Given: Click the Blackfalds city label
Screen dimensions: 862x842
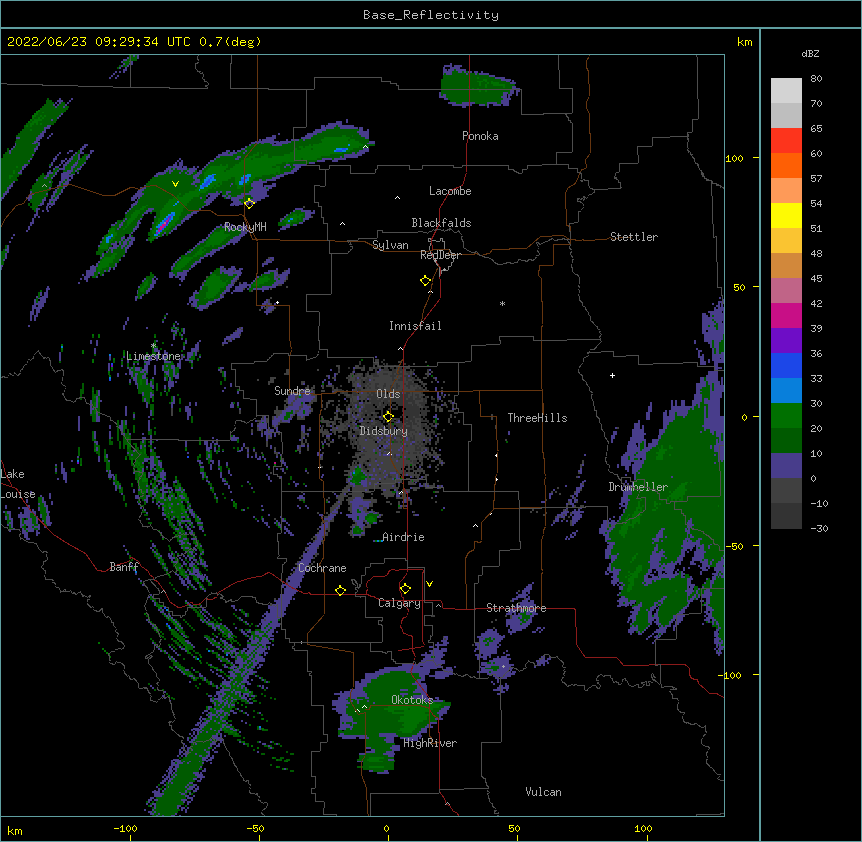Looking at the screenshot, I should click(441, 223).
